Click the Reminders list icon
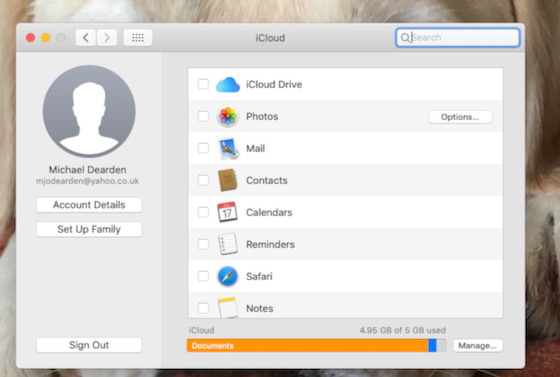 pos(228,244)
